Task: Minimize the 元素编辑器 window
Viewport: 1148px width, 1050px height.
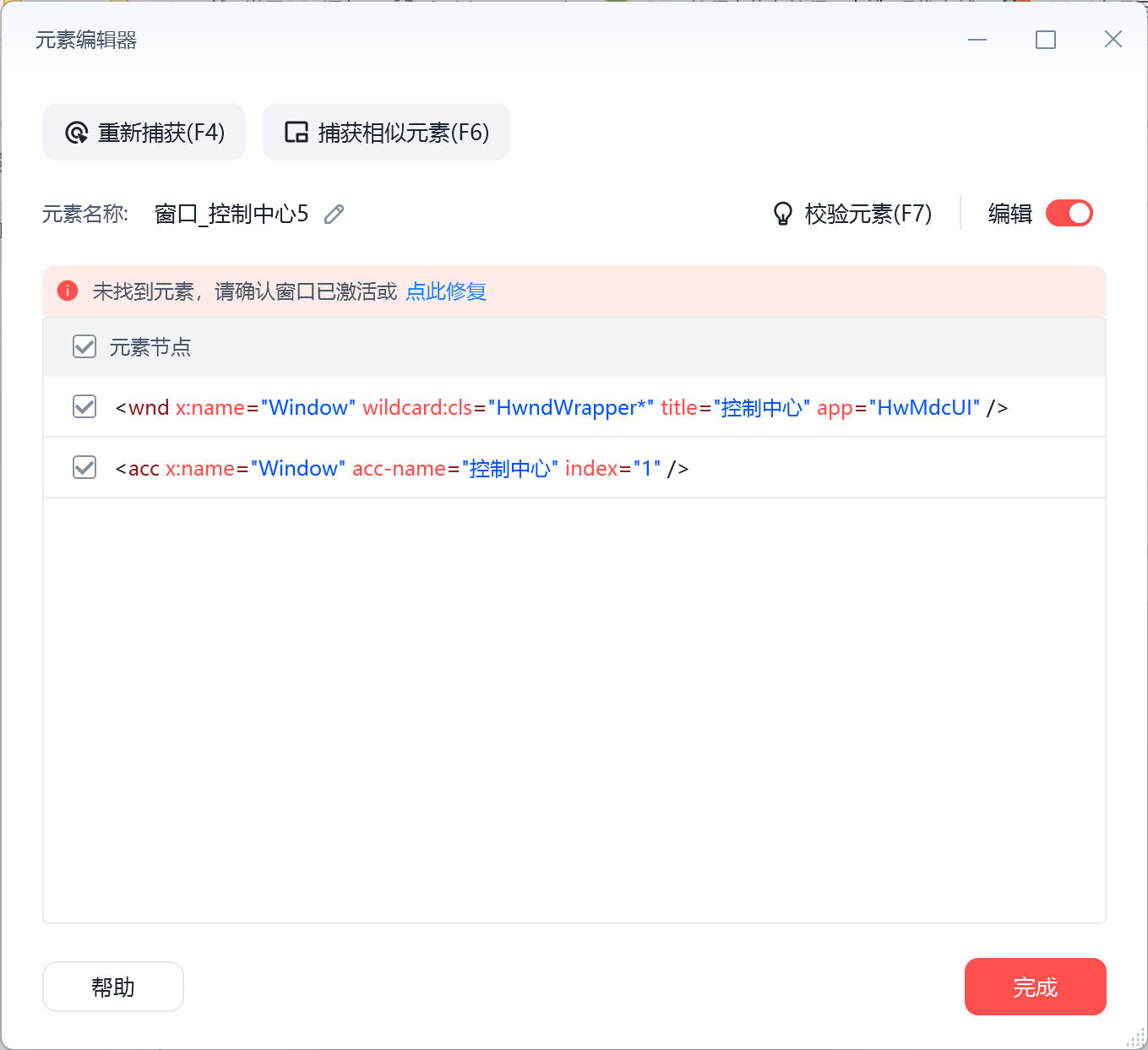Action: pos(977,40)
